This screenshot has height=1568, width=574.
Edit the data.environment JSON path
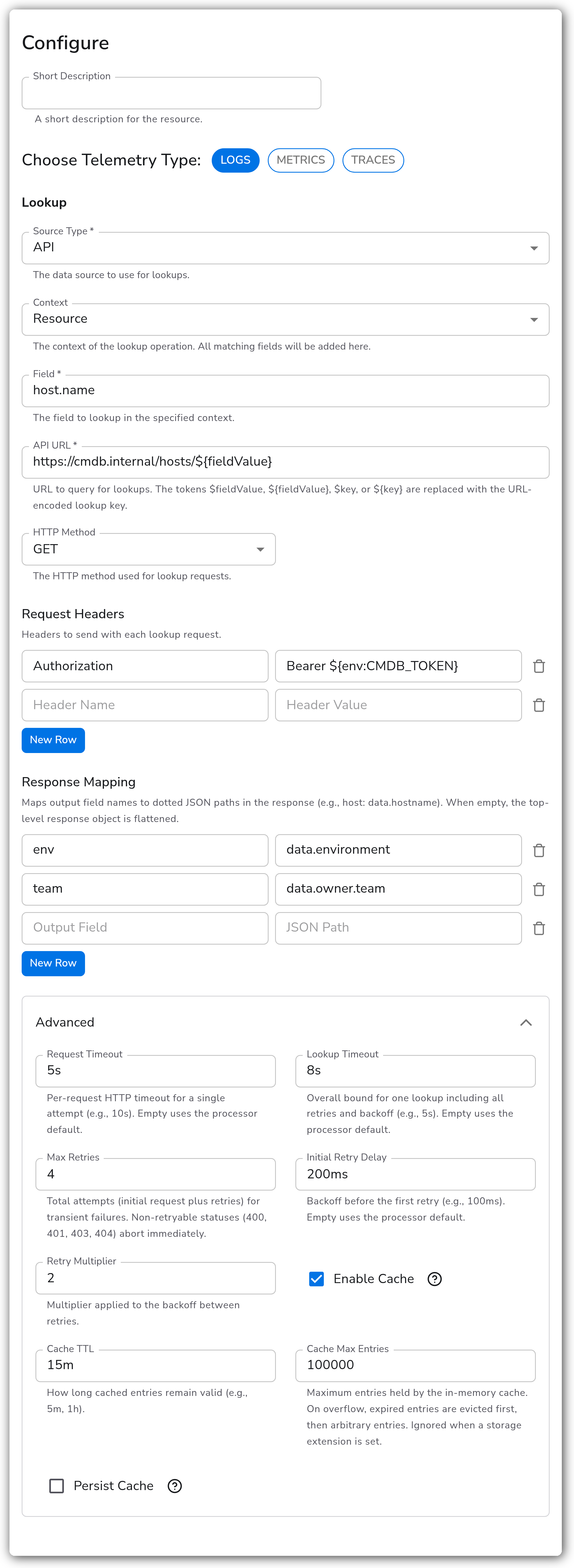click(x=398, y=850)
